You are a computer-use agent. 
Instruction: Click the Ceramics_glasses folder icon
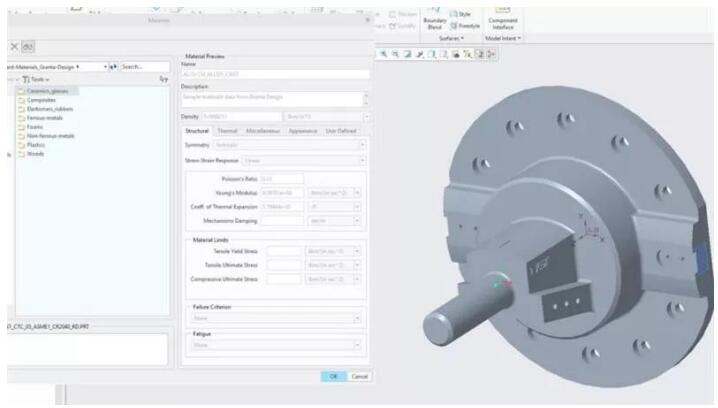coord(21,91)
